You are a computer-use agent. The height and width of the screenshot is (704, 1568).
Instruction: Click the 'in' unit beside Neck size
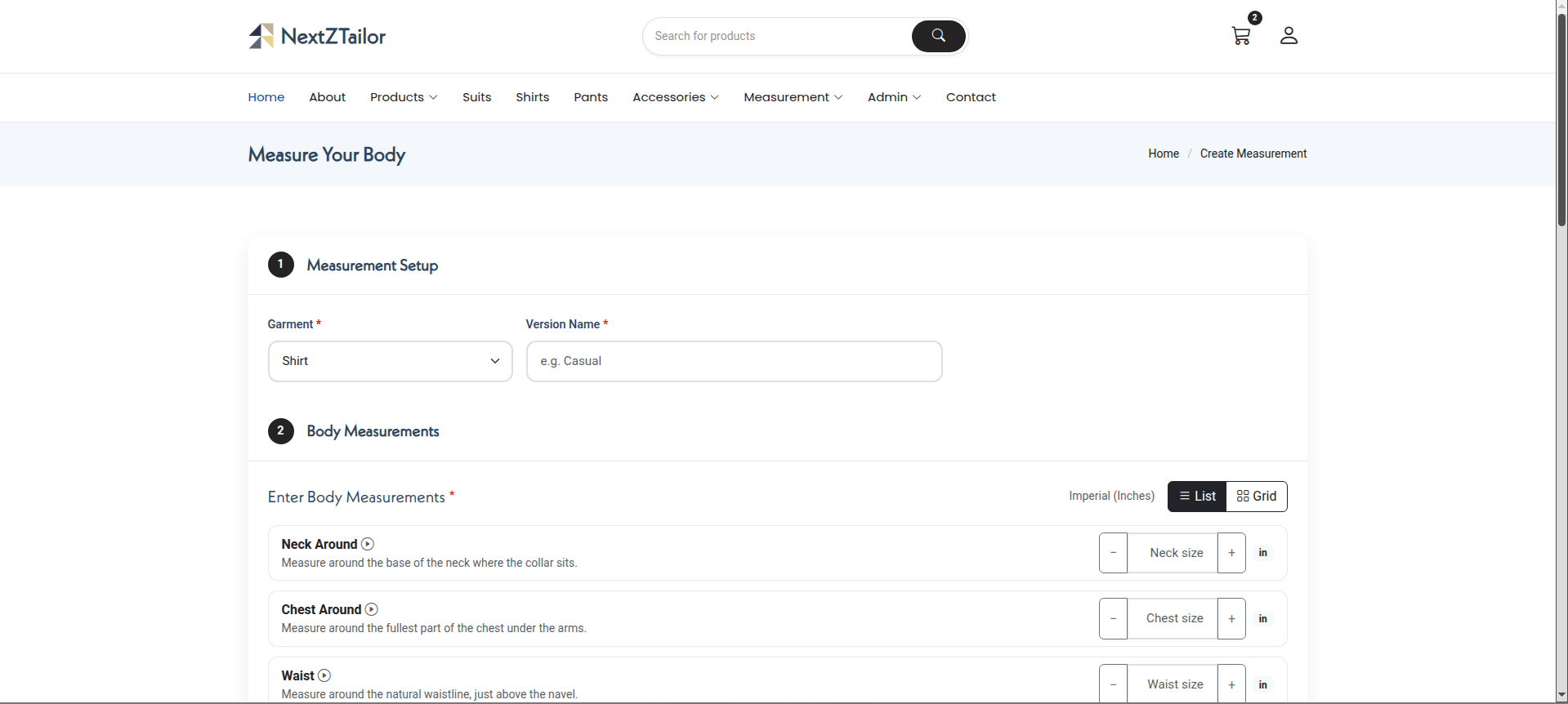pos(1262,553)
